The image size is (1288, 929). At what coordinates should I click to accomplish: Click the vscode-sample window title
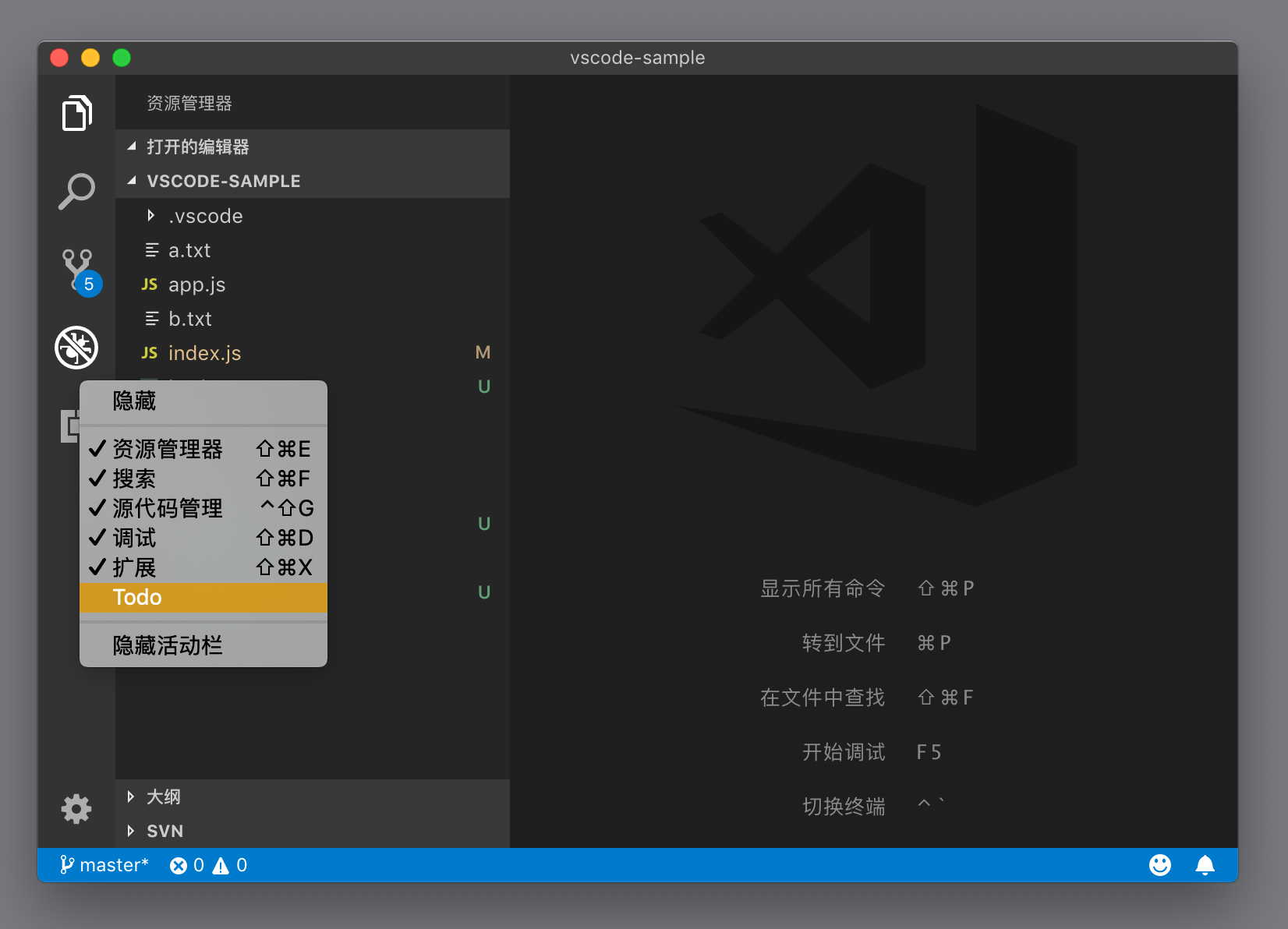pos(638,58)
